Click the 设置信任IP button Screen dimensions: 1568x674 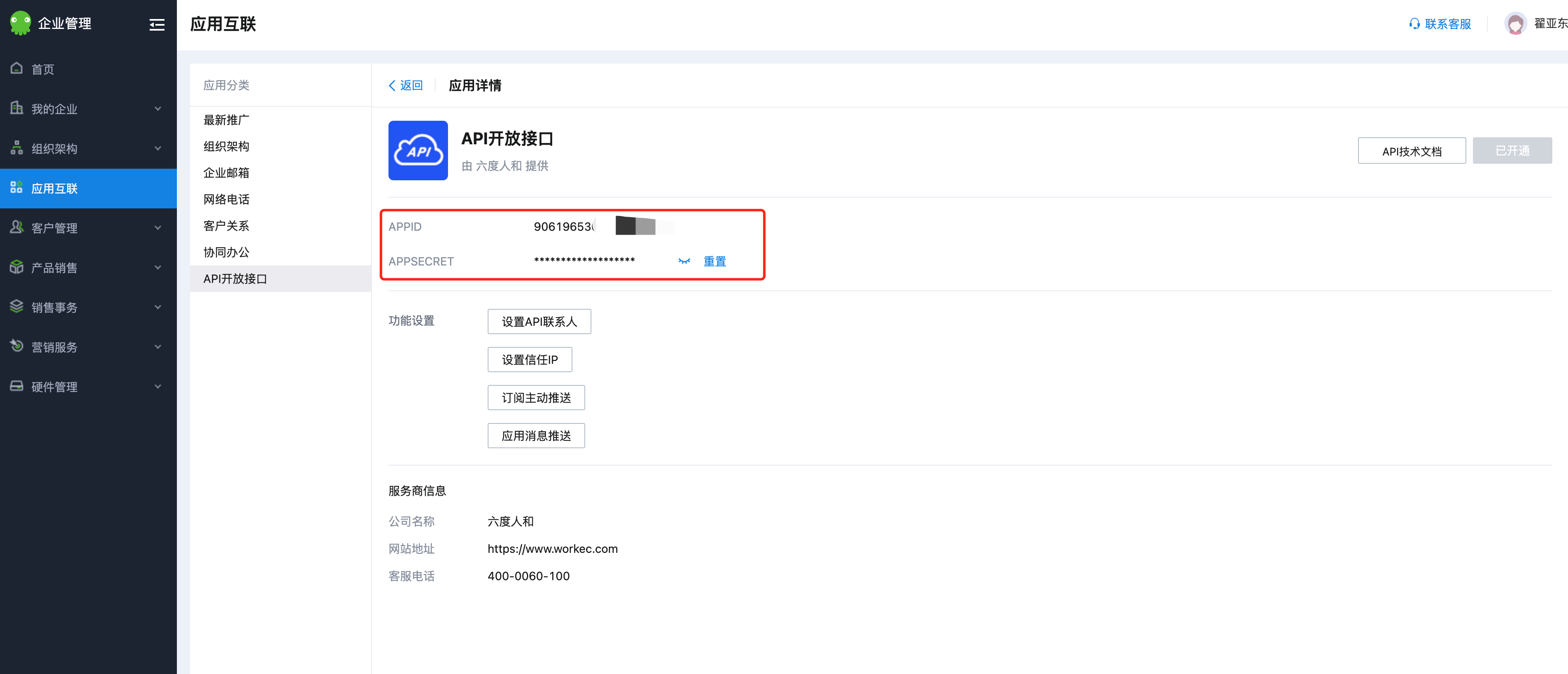529,360
